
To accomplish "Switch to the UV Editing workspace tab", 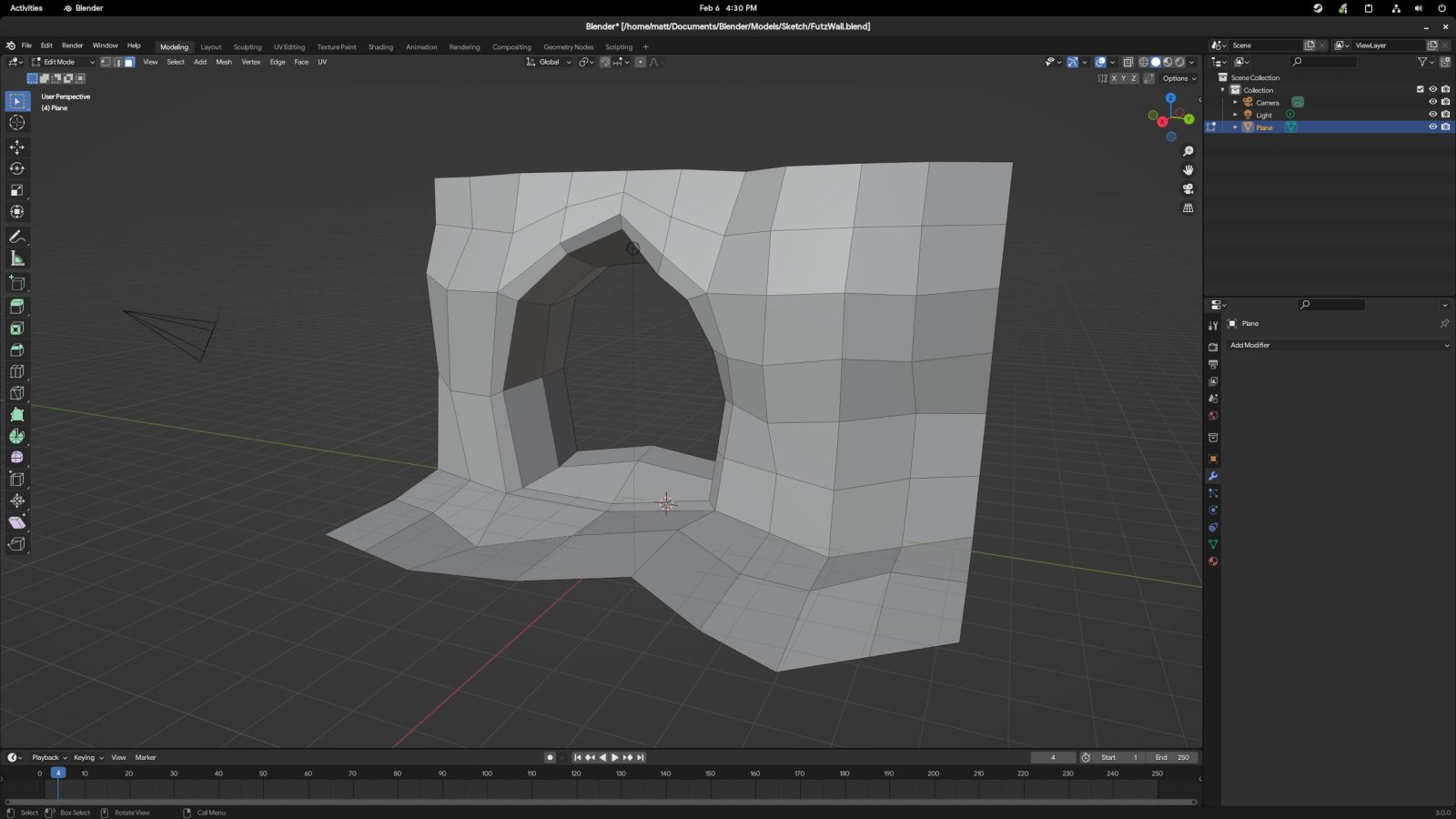I will [289, 47].
